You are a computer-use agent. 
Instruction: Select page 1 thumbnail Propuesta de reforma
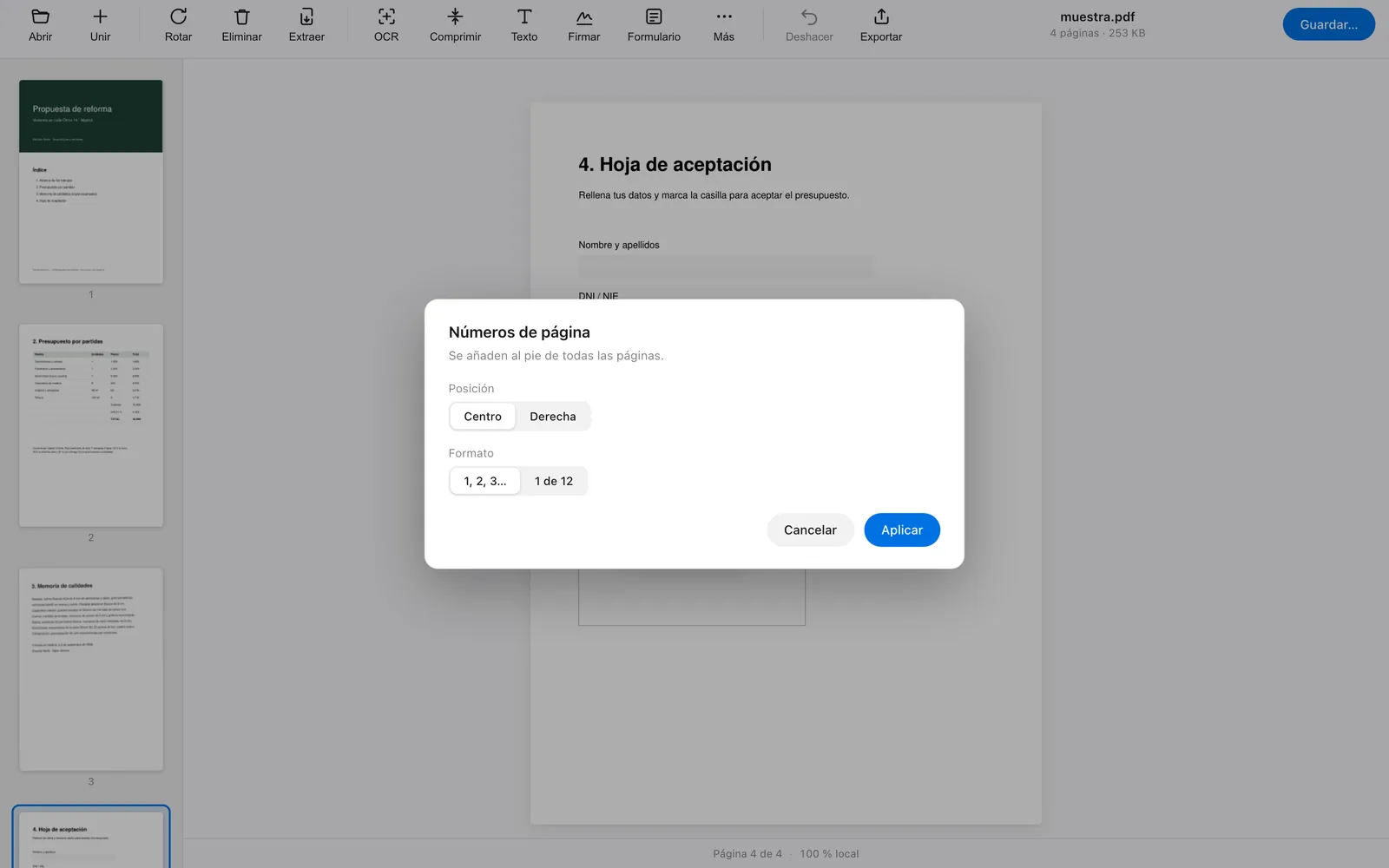coord(91,181)
